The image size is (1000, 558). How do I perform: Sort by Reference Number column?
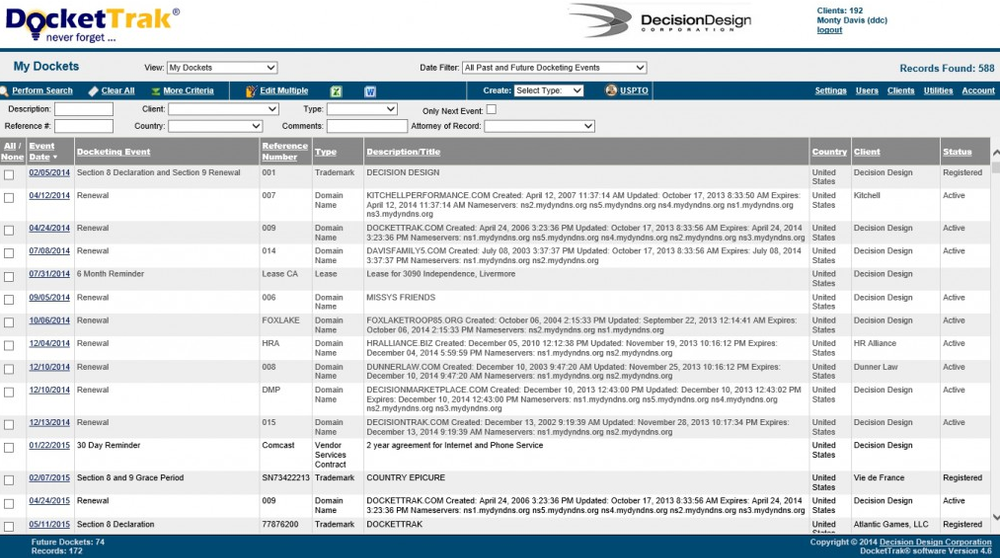(284, 151)
